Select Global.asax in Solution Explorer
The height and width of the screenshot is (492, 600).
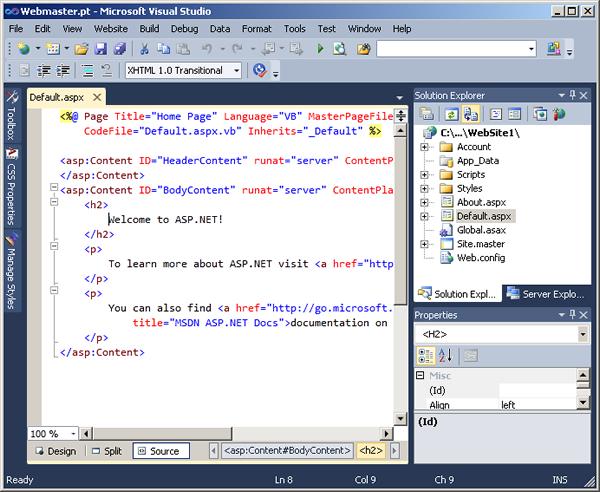[x=481, y=230]
